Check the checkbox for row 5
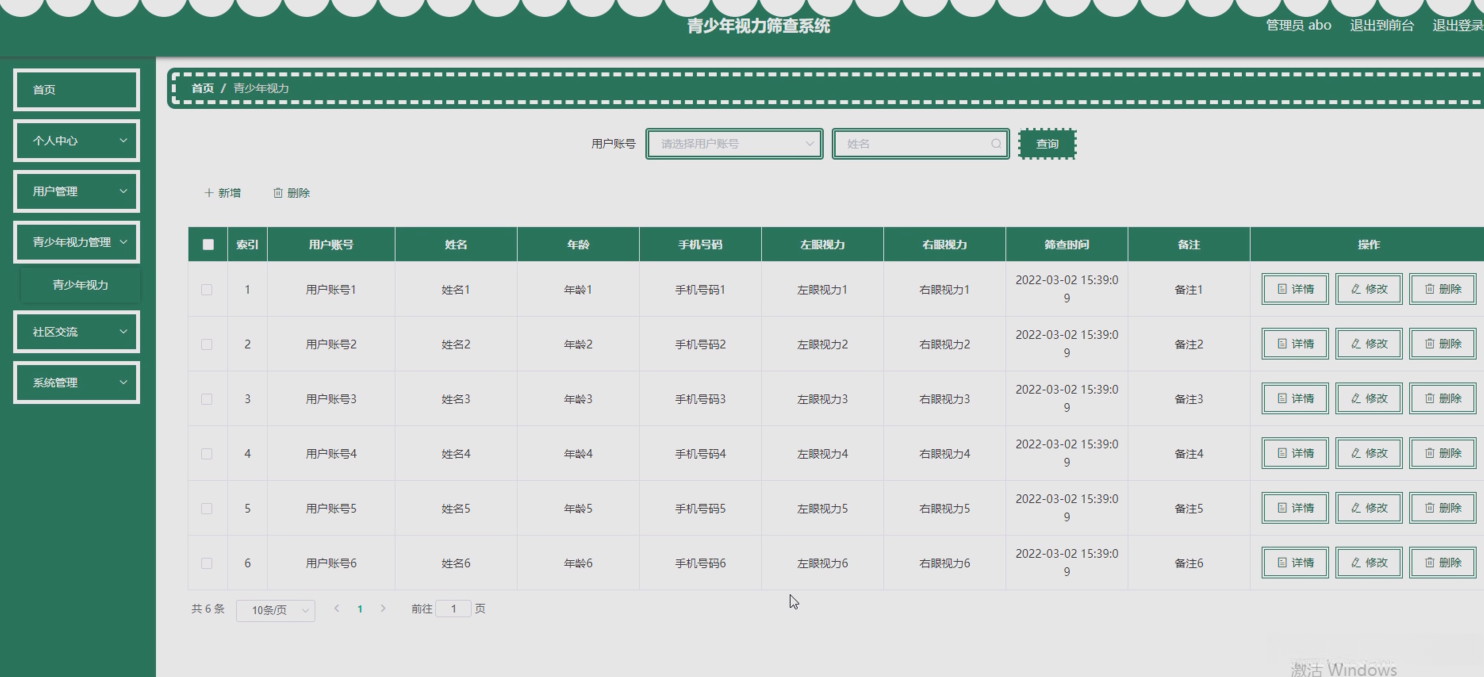The height and width of the screenshot is (677, 1484). (x=207, y=508)
